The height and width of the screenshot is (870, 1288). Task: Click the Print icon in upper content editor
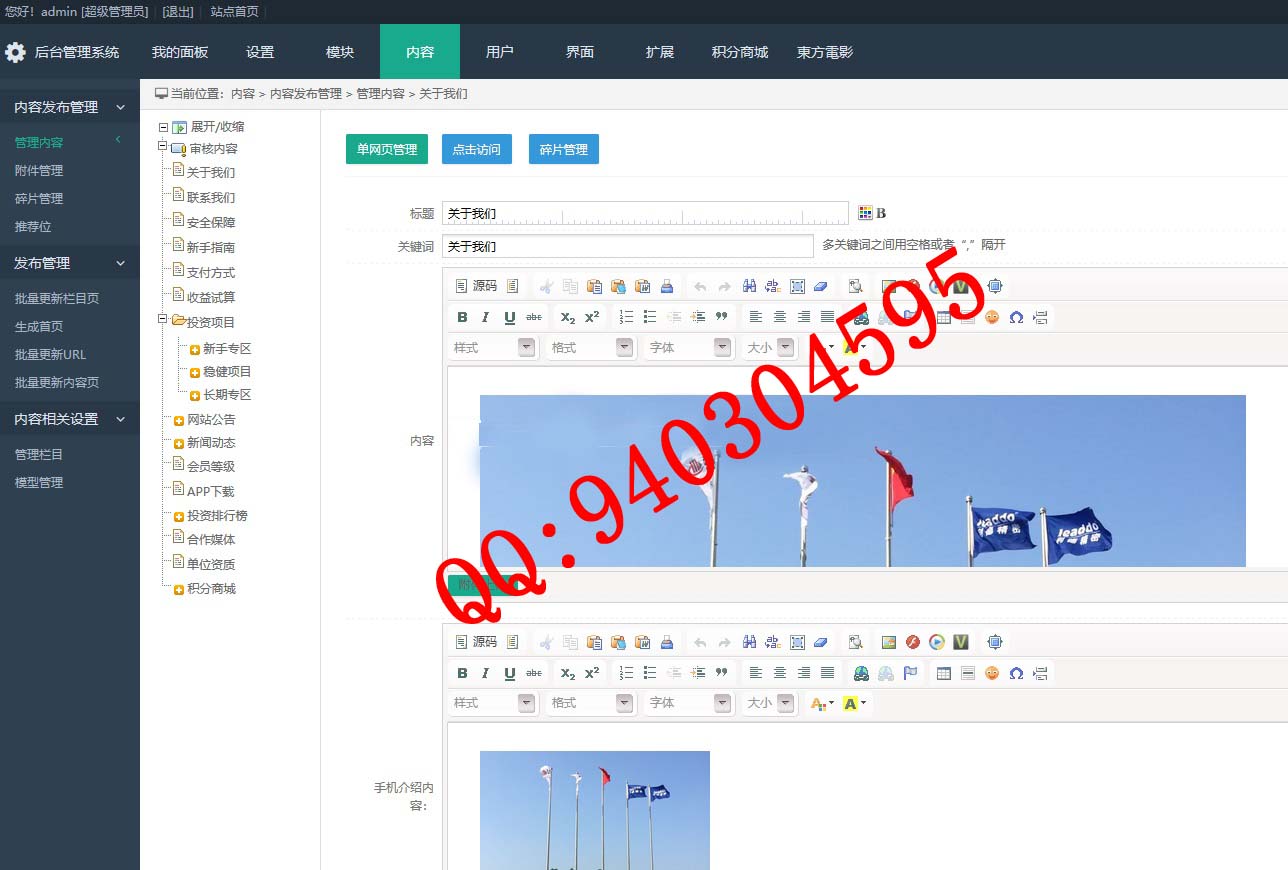(667, 287)
